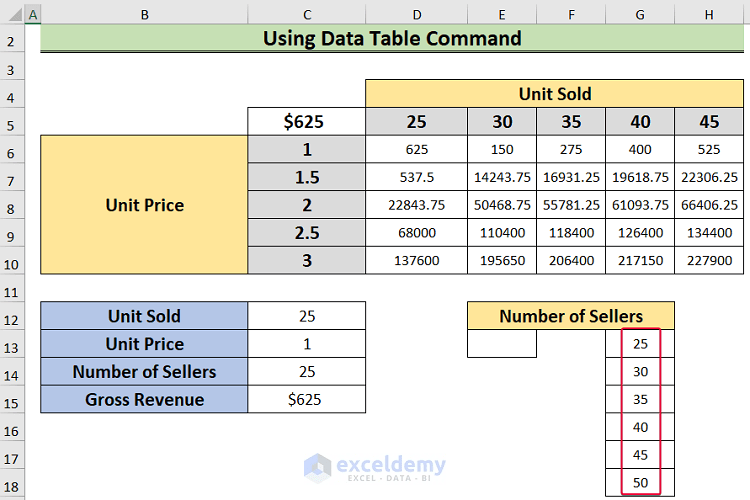The height and width of the screenshot is (500, 750).
Task: Select the Unit Price value 1 in row 13
Action: pyautogui.click(x=307, y=344)
